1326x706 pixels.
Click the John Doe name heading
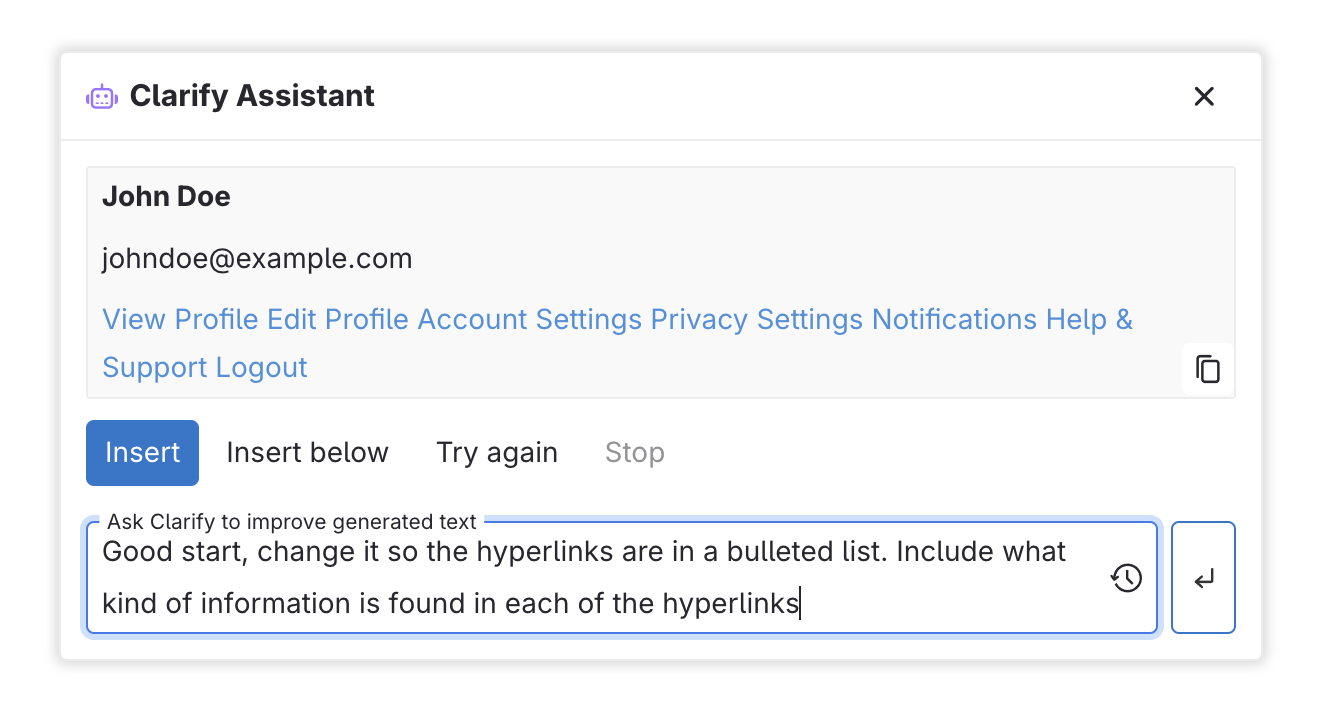coord(166,197)
